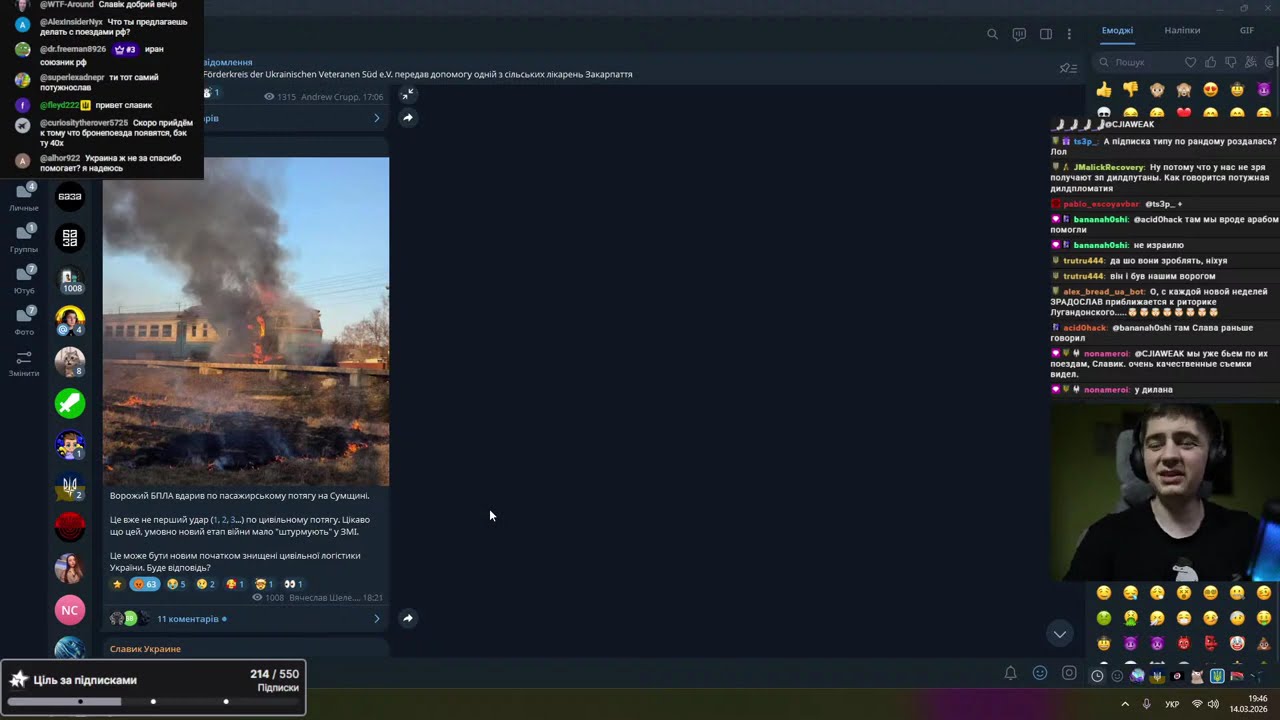
Task: Switch the УКР keyboard language
Action: point(1172,704)
